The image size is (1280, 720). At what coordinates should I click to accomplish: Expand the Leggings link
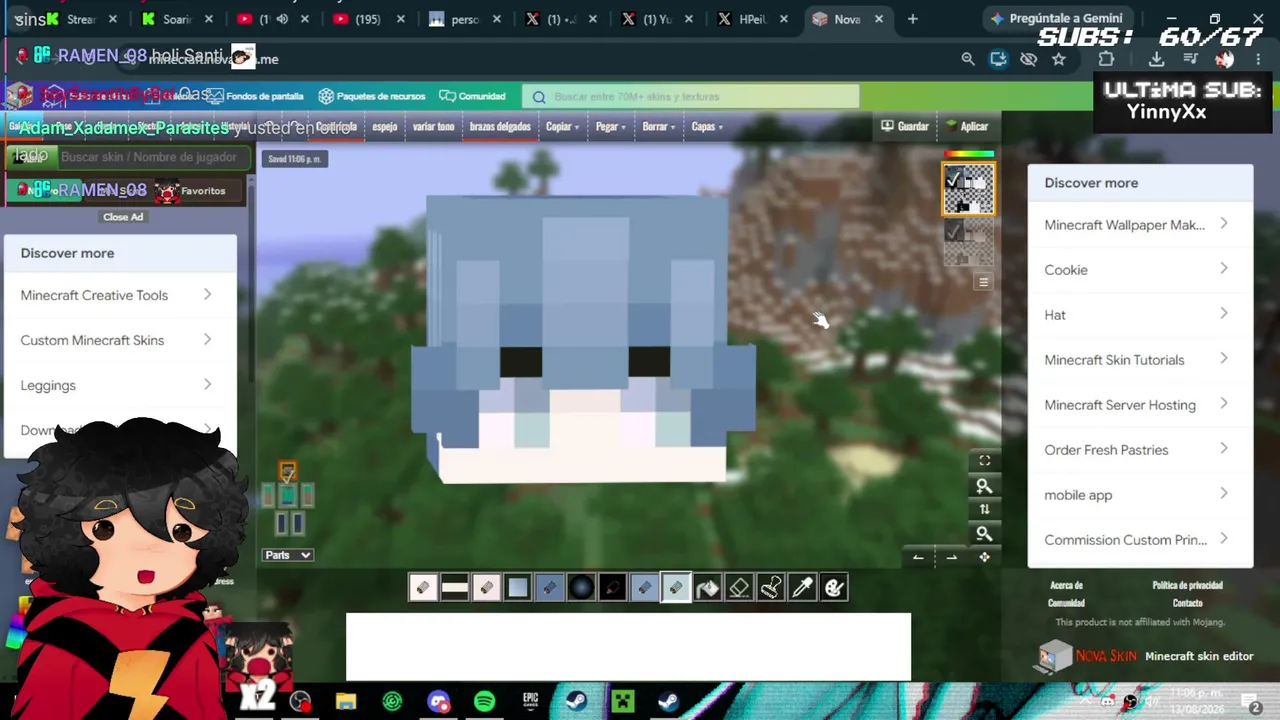[119, 385]
